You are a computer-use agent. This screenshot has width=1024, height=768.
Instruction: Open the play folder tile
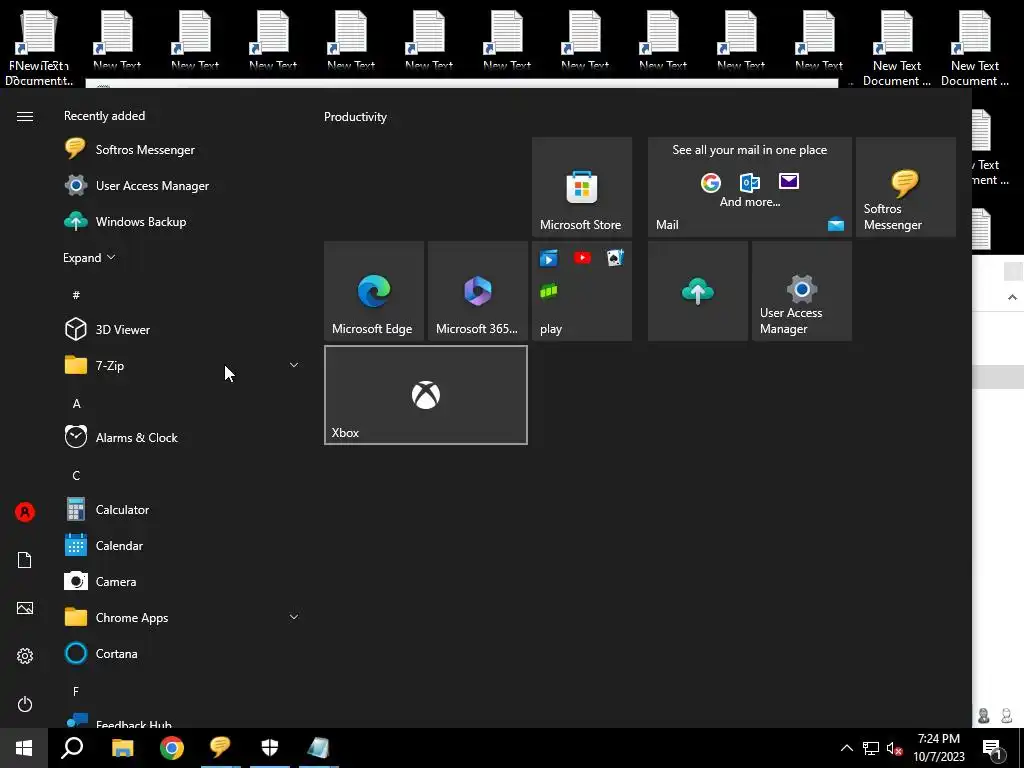click(x=582, y=291)
